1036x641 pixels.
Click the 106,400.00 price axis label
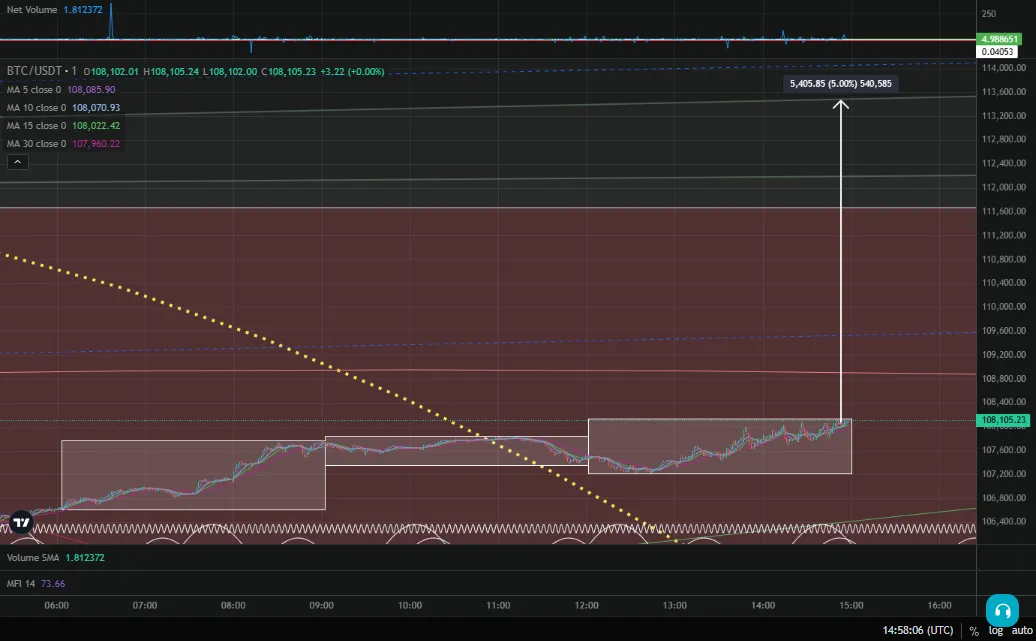(x=1004, y=521)
